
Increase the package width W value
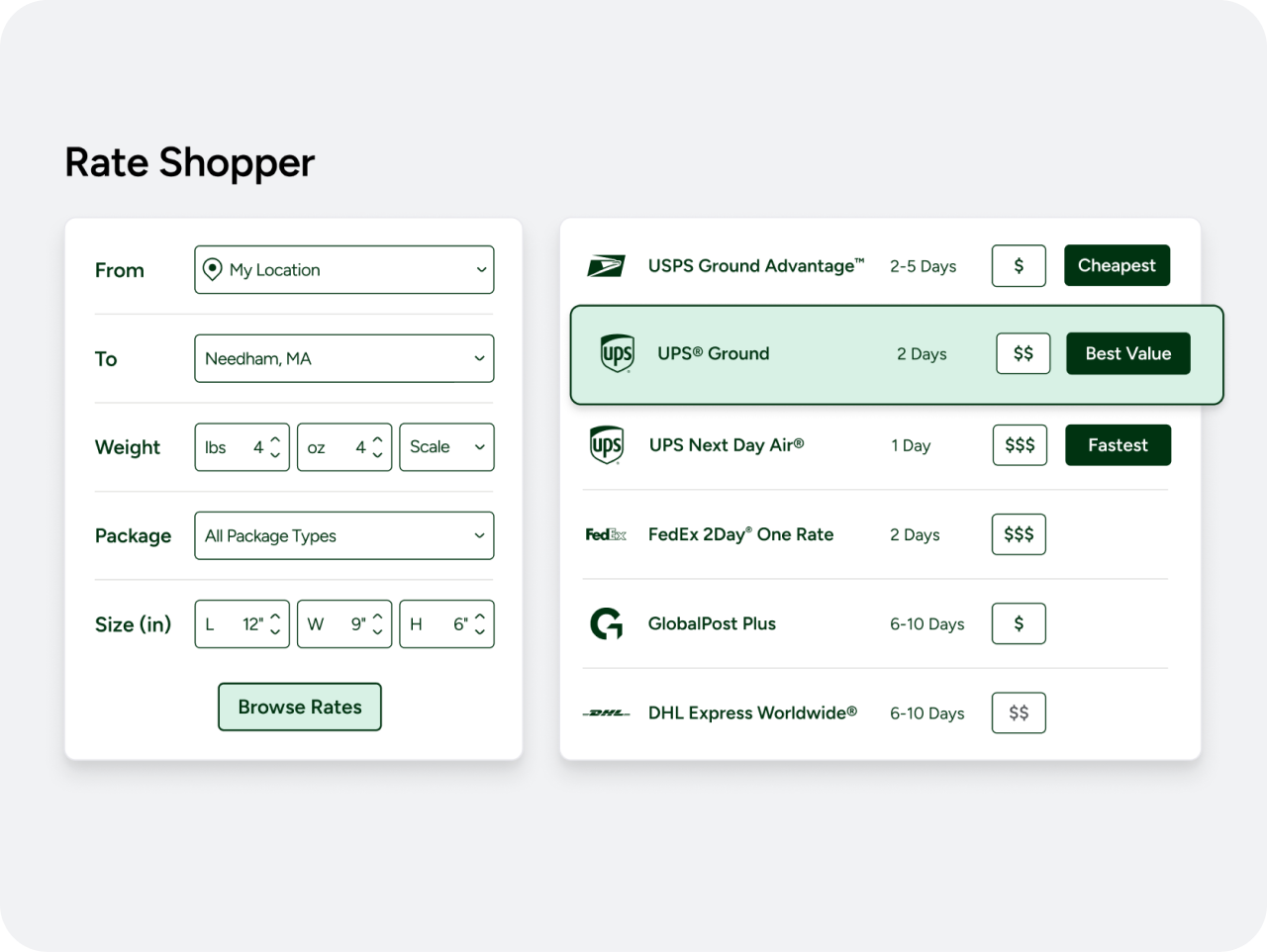[377, 616]
